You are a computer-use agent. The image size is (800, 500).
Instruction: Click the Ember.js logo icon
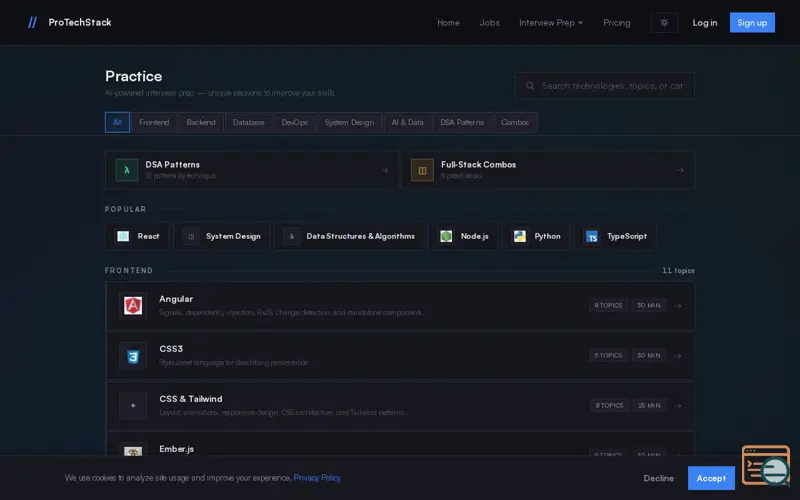[133, 449]
